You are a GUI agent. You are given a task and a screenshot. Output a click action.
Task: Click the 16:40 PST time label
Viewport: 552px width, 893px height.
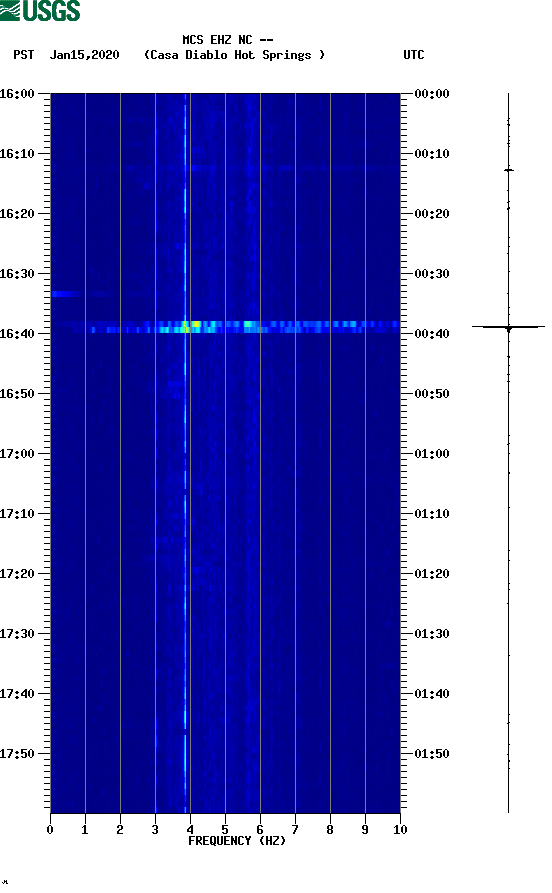tap(17, 333)
